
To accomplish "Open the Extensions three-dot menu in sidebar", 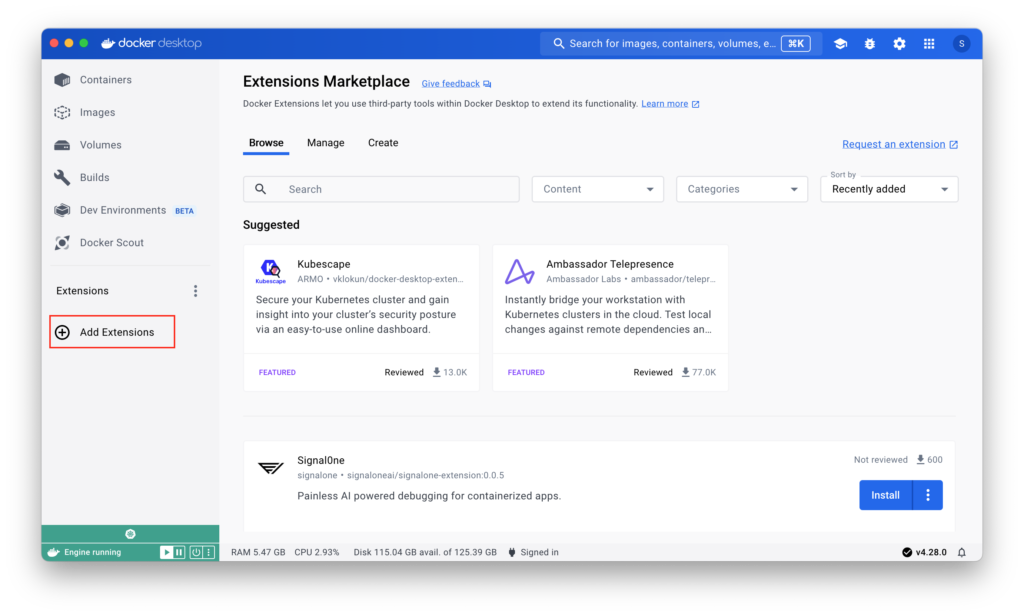I will point(195,291).
